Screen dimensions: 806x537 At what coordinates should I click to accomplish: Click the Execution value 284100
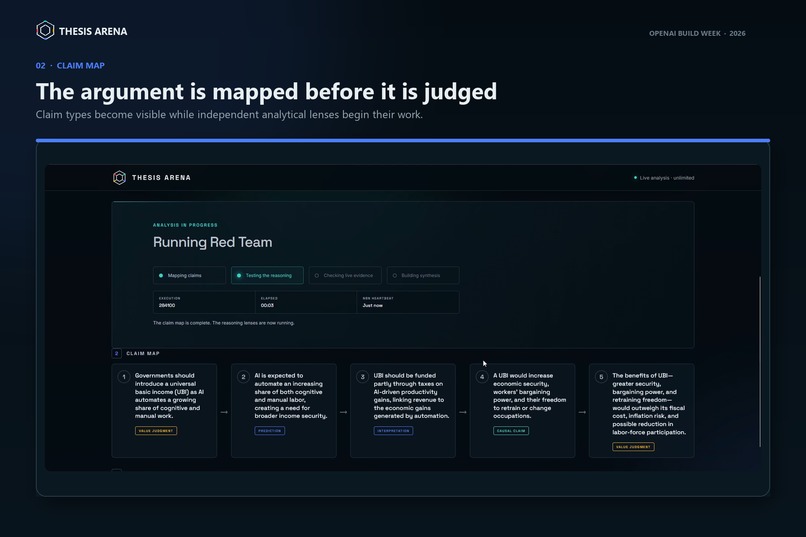tap(167, 305)
